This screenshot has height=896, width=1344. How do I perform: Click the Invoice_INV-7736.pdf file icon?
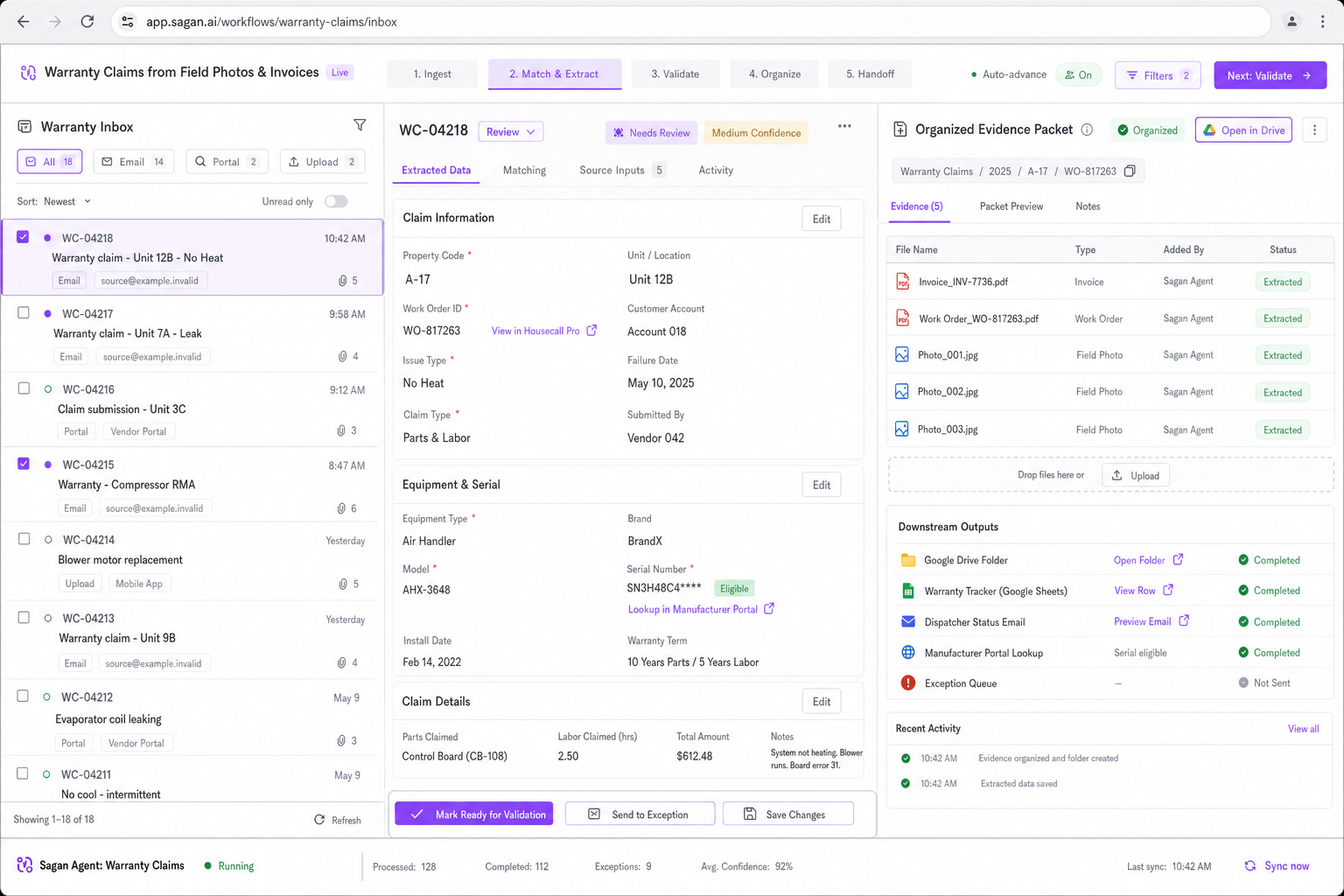point(902,282)
